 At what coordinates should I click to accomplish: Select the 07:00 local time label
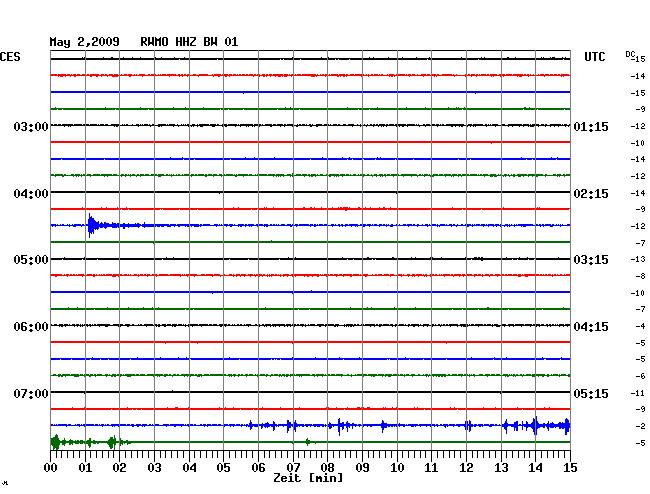(31, 393)
